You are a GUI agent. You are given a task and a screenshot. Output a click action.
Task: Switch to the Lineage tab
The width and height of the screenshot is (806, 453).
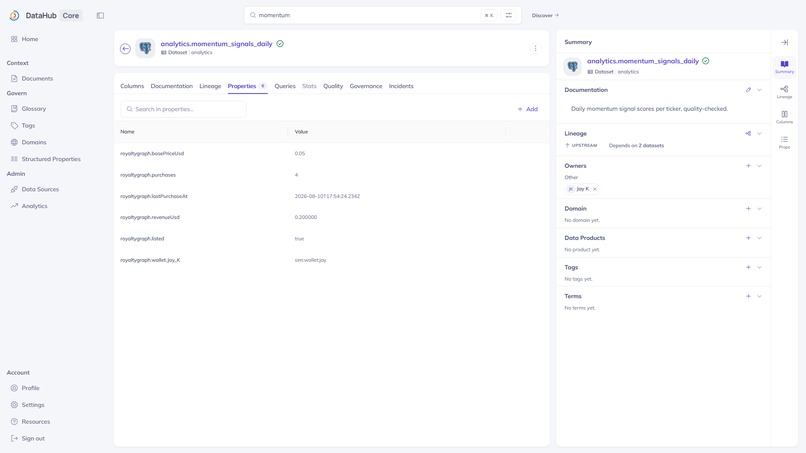[210, 86]
